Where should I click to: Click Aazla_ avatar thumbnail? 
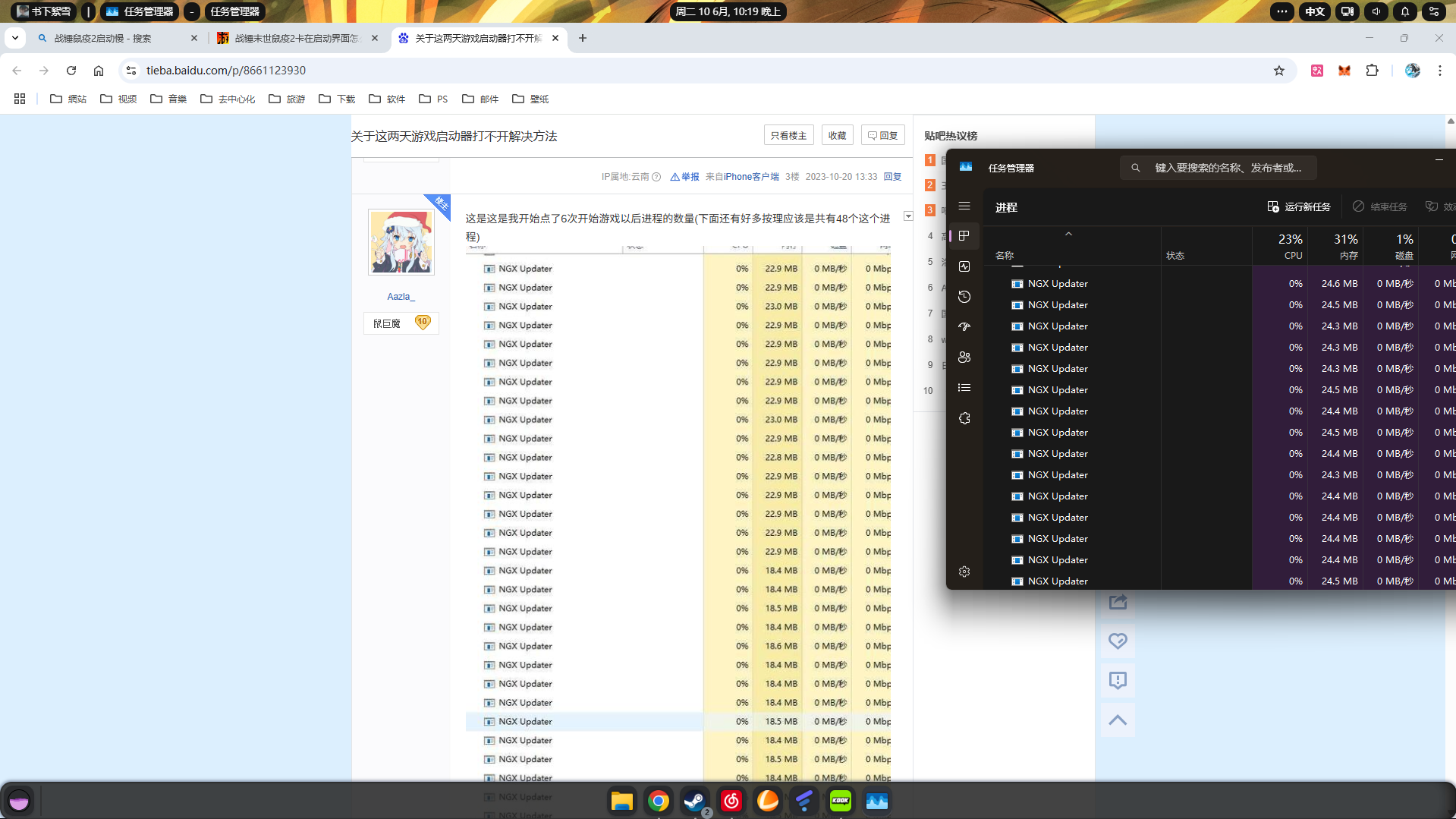click(x=401, y=242)
